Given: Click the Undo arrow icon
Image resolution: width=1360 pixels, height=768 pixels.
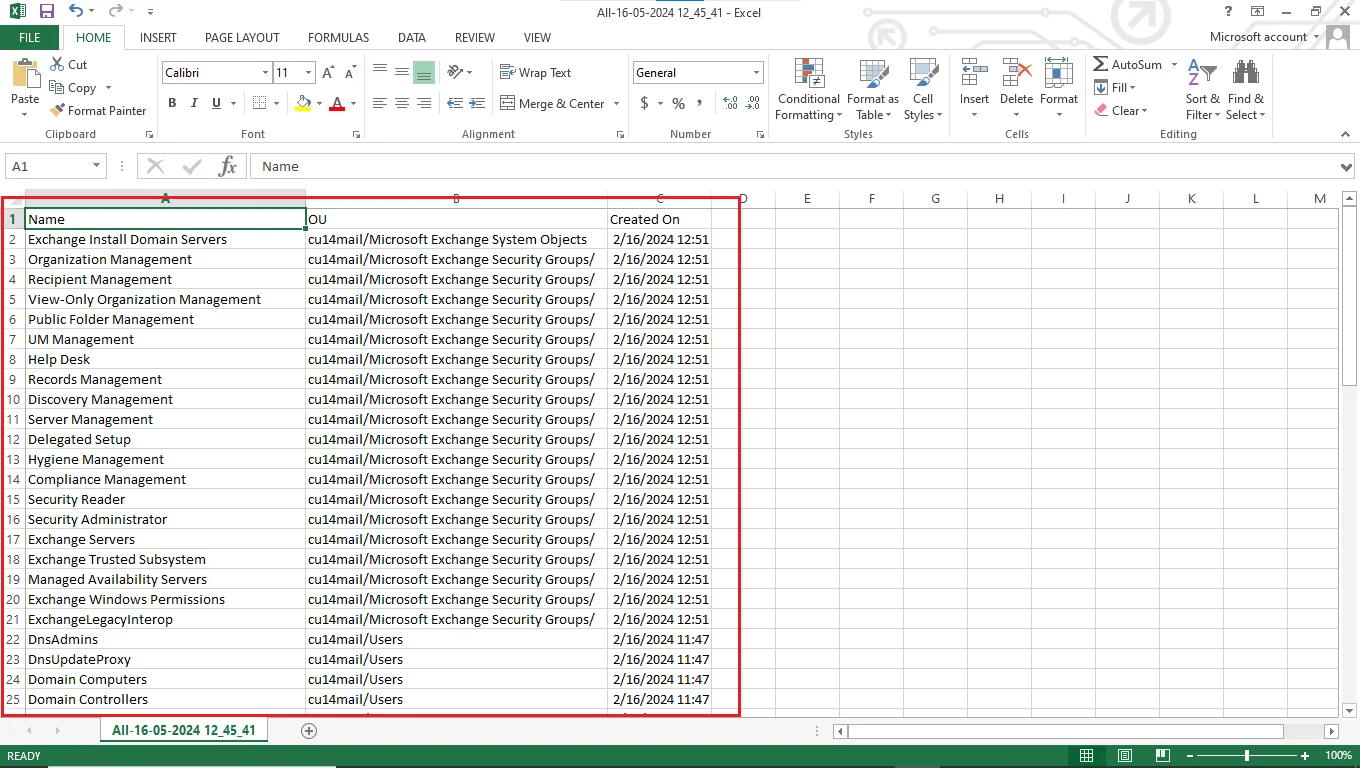Looking at the screenshot, I should (77, 11).
